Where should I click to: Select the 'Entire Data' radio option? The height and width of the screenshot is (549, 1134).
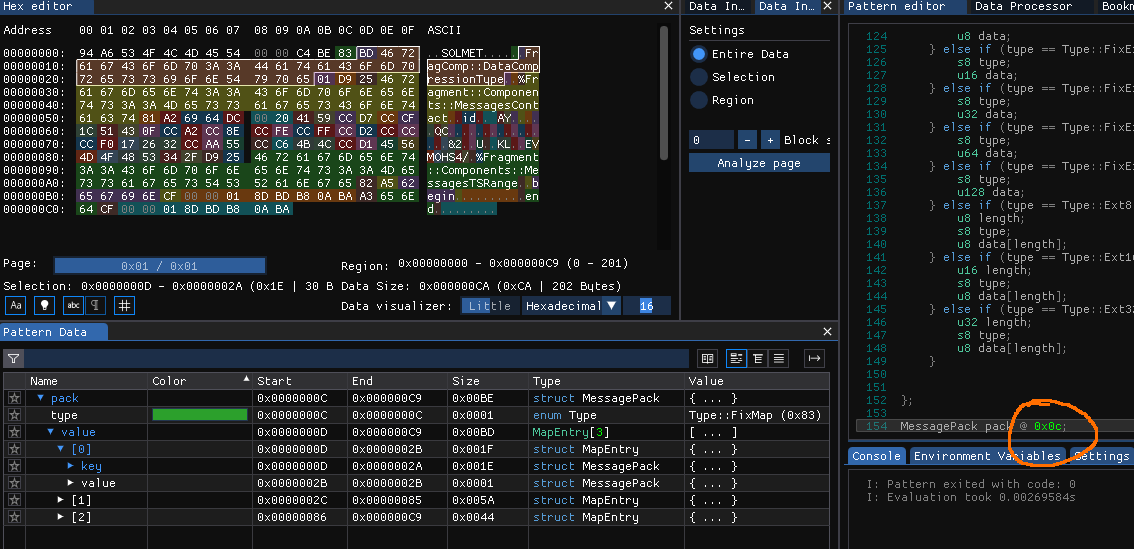pyautogui.click(x=699, y=54)
